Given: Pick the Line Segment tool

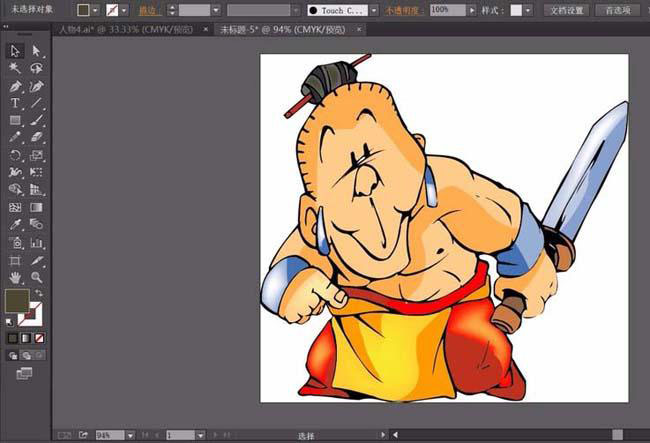Looking at the screenshot, I should tap(36, 103).
